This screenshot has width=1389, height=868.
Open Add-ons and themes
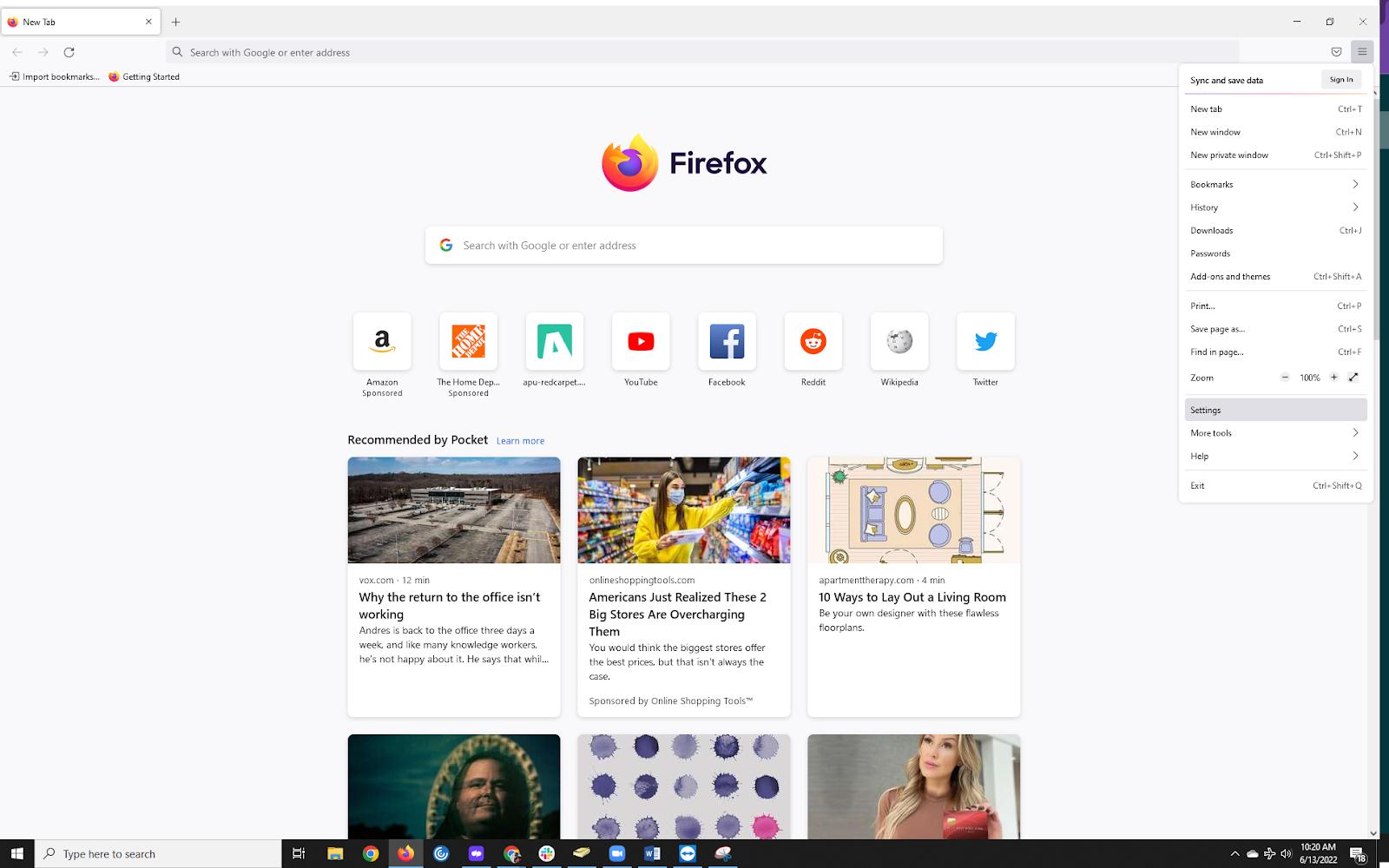coord(1275,277)
